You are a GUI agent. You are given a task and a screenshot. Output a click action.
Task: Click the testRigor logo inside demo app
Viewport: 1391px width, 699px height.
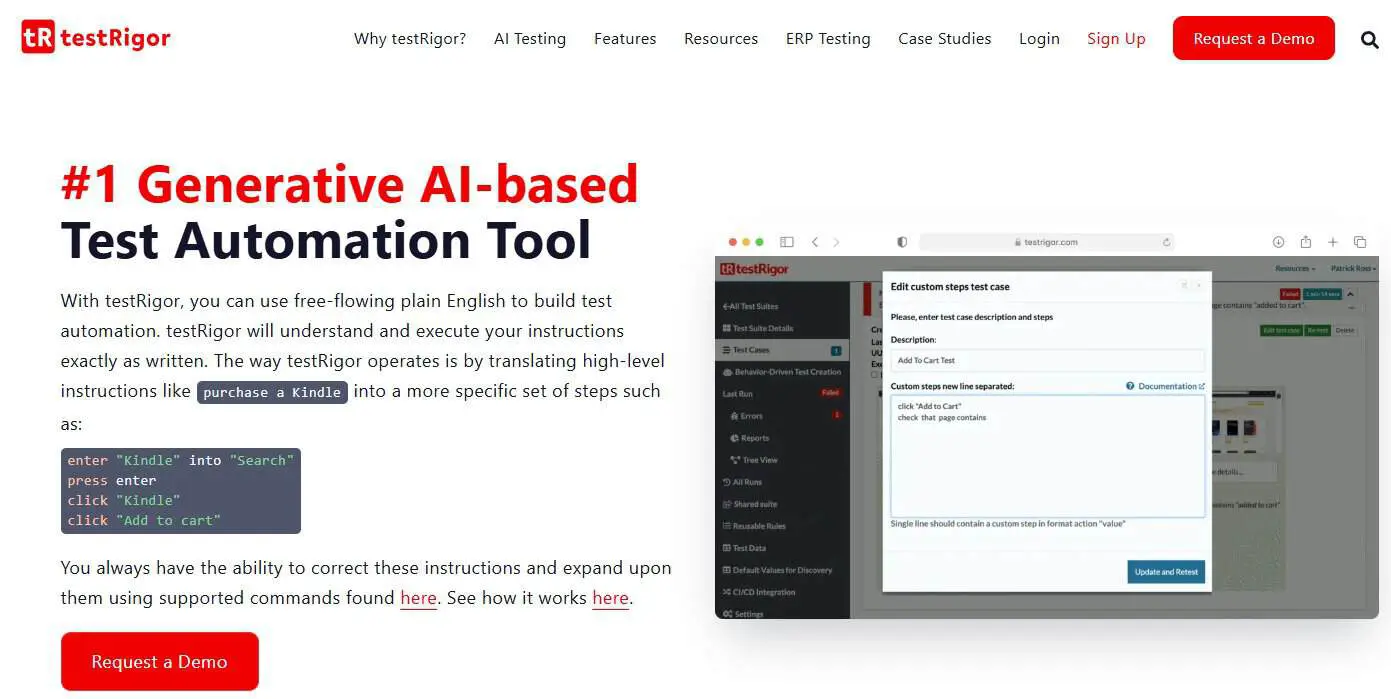pos(755,269)
